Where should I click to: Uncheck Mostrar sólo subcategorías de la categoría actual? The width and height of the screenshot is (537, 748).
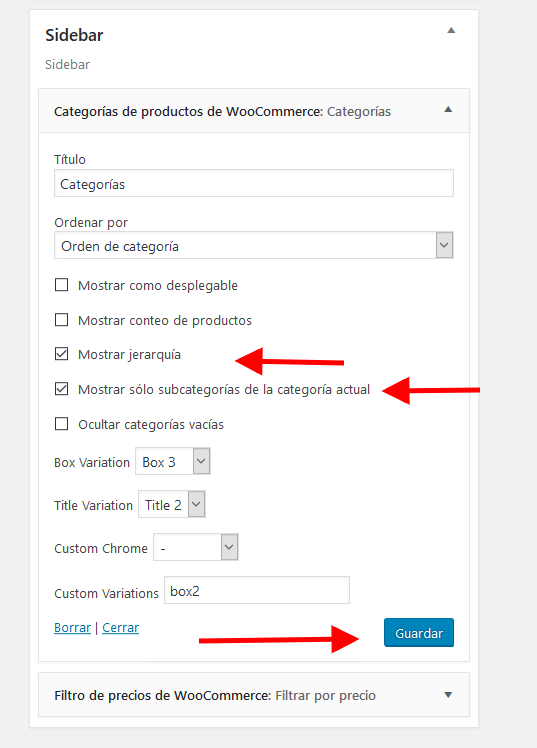(62, 389)
